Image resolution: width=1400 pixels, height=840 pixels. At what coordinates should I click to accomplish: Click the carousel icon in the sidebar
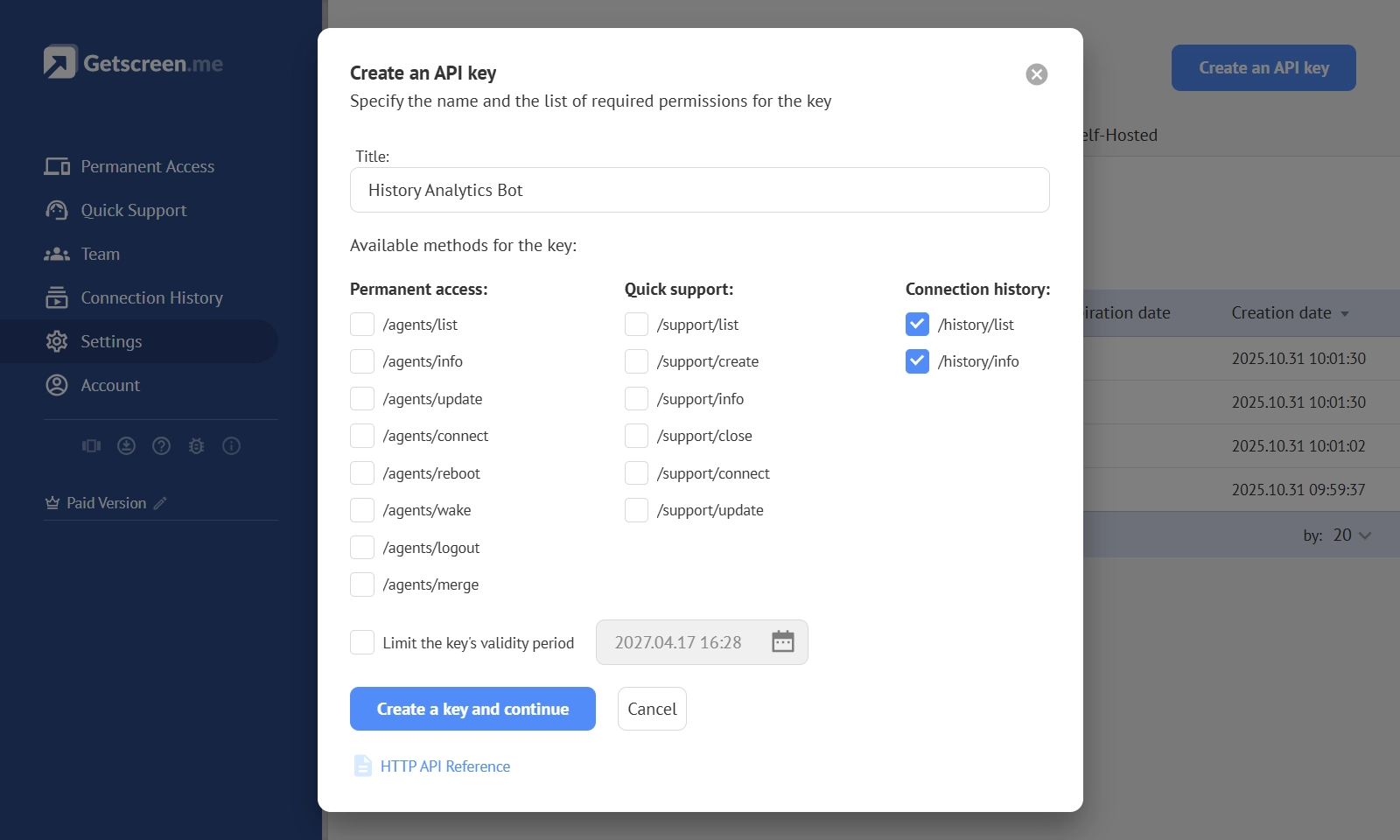tap(92, 446)
